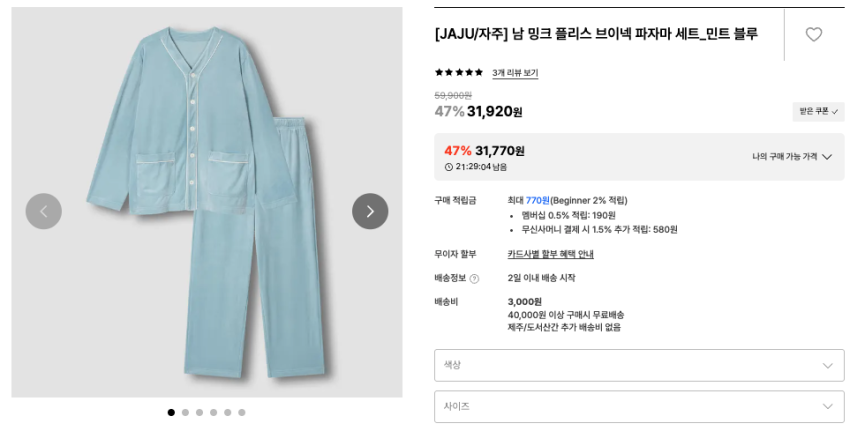Click the product title text

pos(596,34)
